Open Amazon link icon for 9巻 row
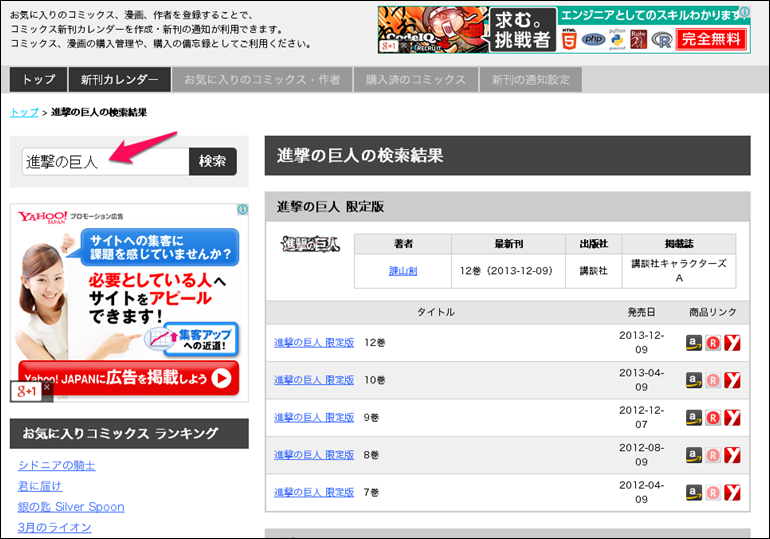770x539 pixels. pos(694,417)
